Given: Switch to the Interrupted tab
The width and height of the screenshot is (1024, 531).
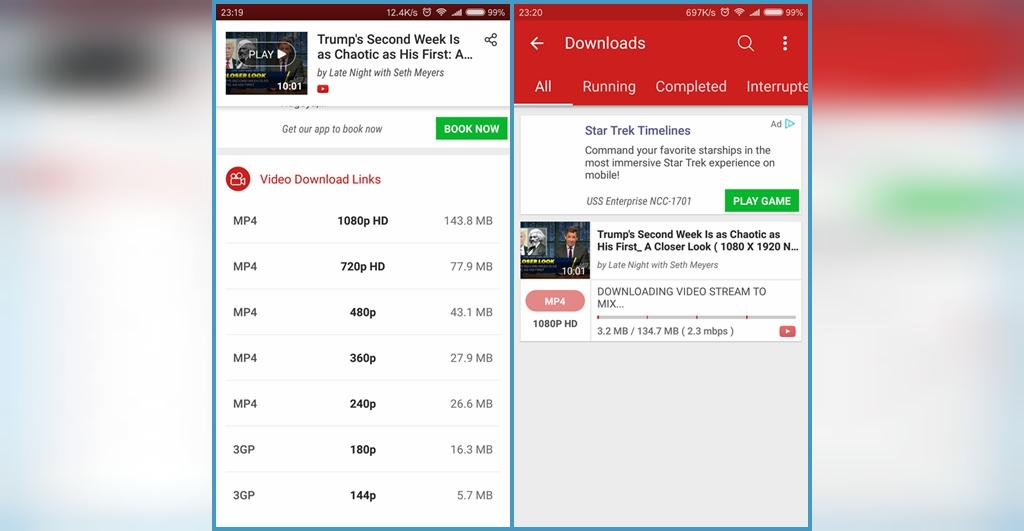Looking at the screenshot, I should tap(776, 86).
